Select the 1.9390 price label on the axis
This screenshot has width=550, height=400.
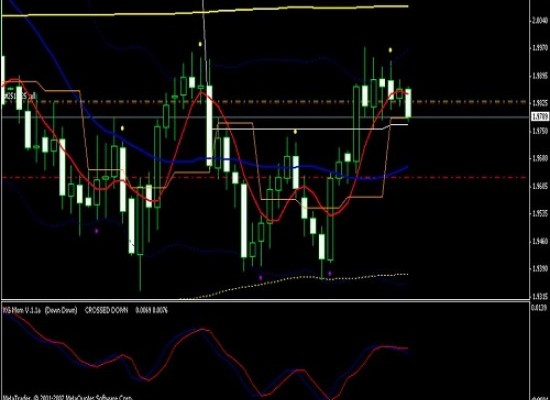click(x=540, y=269)
